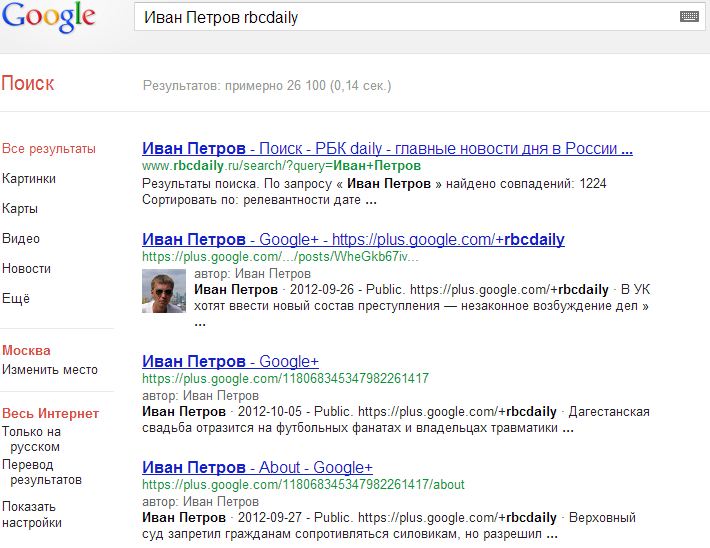
Task: Click snippet text dated 2012-10-05
Action: (x=396, y=419)
